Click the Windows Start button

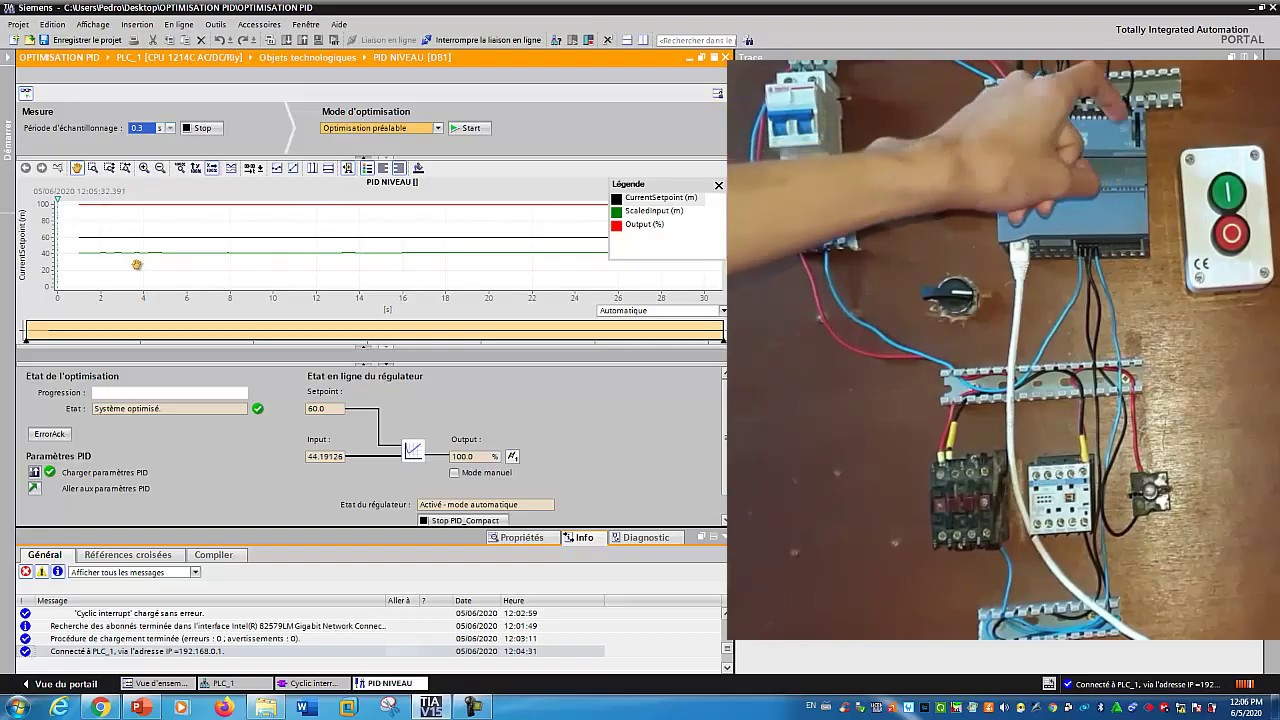coord(18,708)
